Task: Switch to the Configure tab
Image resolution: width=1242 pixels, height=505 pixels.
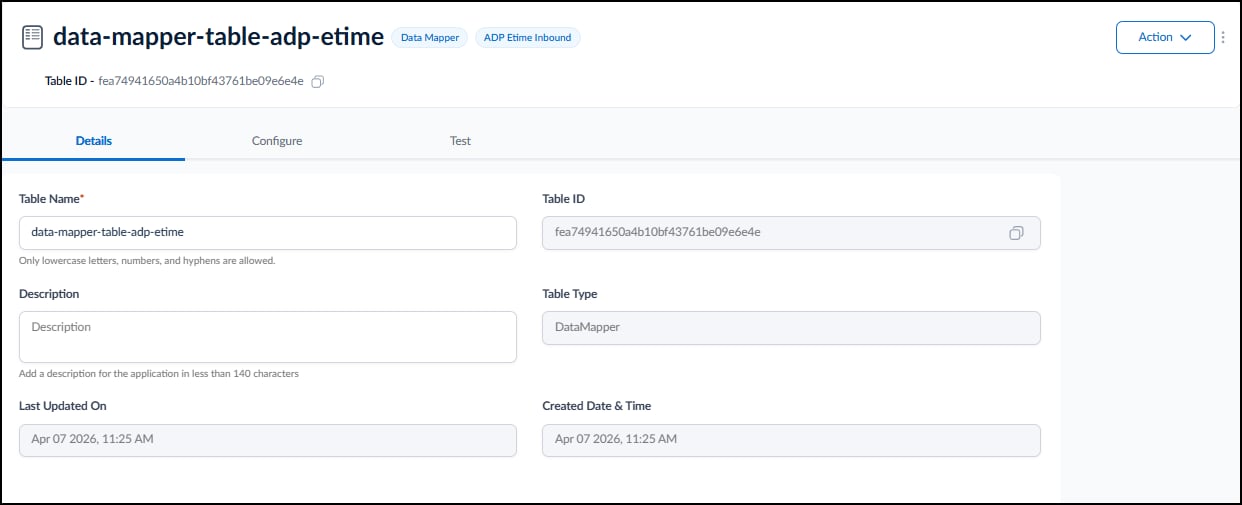Action: [x=277, y=141]
